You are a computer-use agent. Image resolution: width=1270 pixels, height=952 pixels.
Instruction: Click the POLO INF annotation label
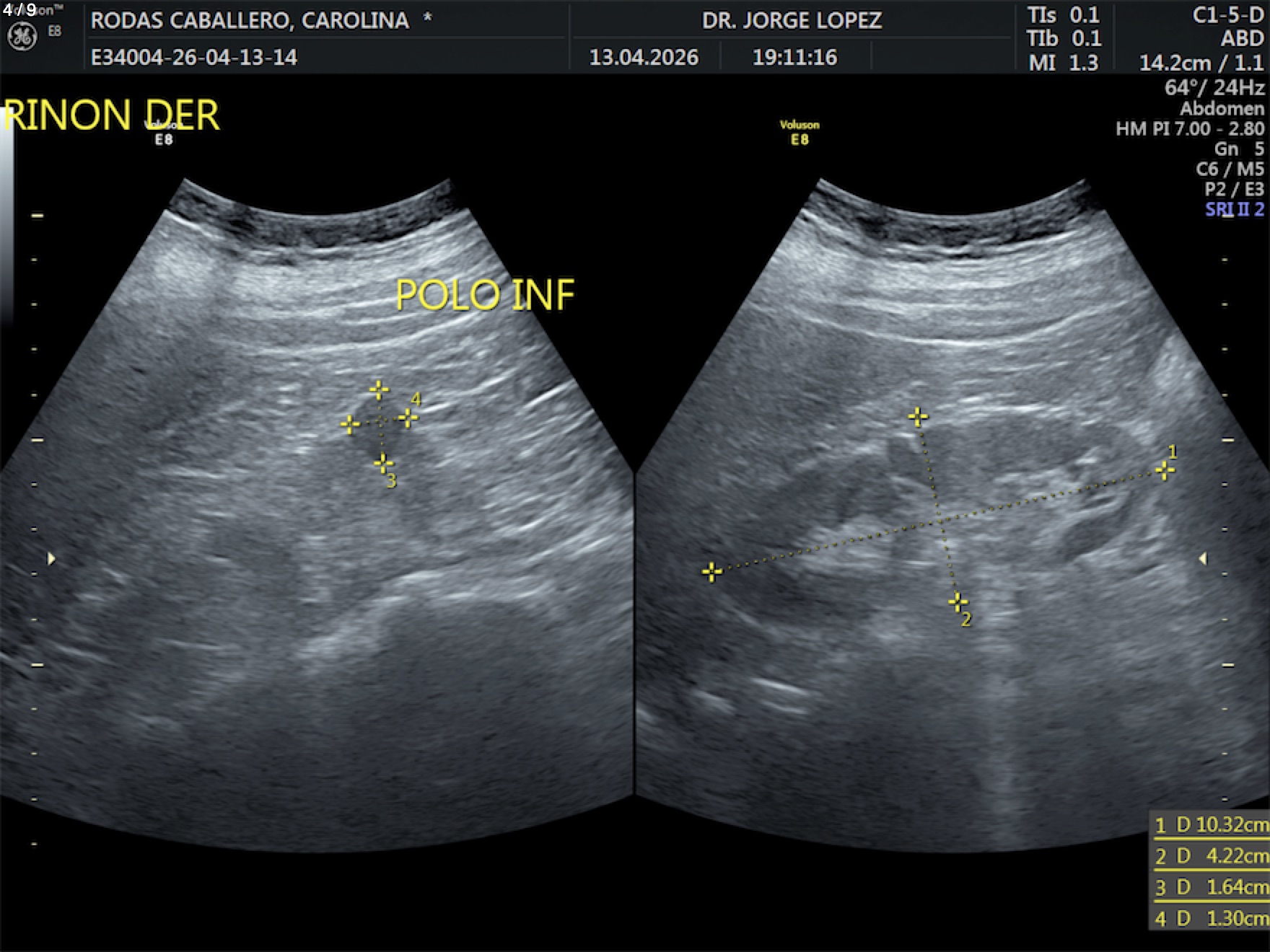tap(485, 295)
